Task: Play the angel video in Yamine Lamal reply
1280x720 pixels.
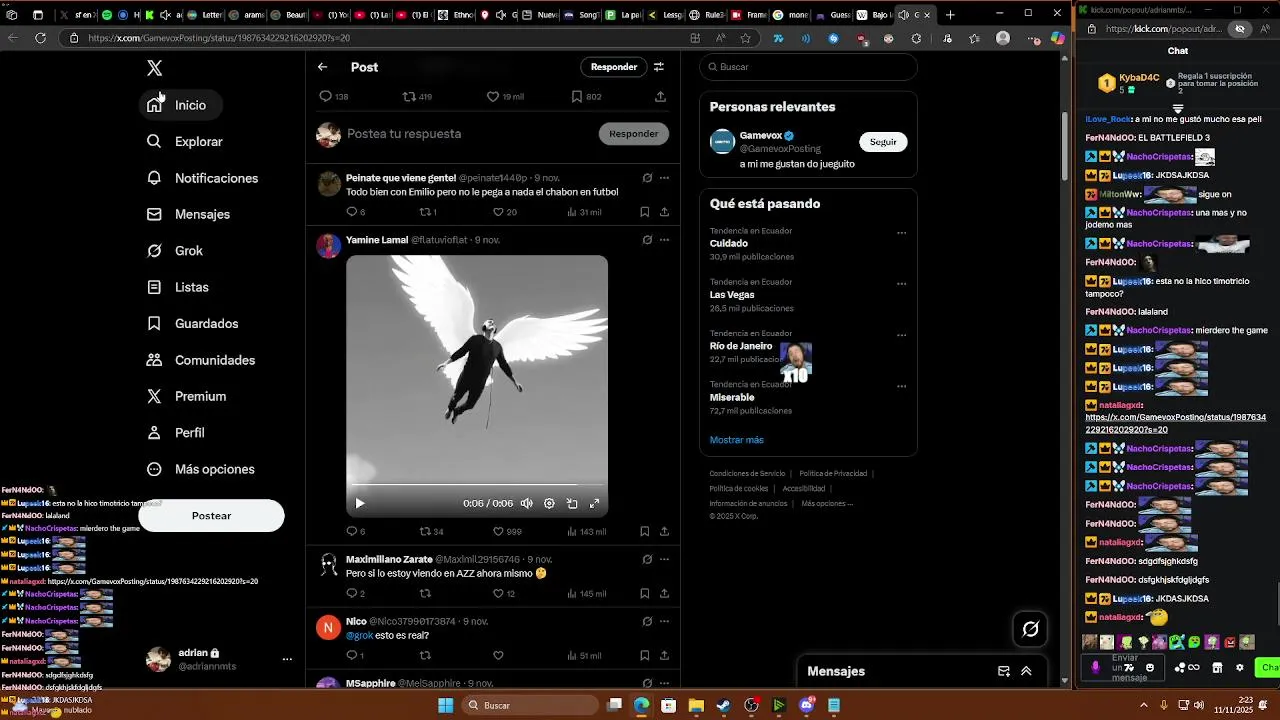Action: (x=360, y=504)
